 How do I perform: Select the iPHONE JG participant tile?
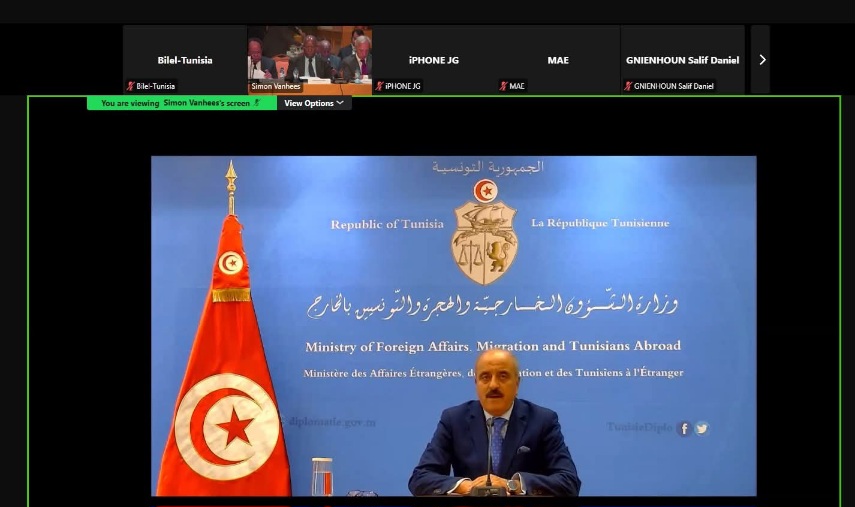[x=433, y=60]
